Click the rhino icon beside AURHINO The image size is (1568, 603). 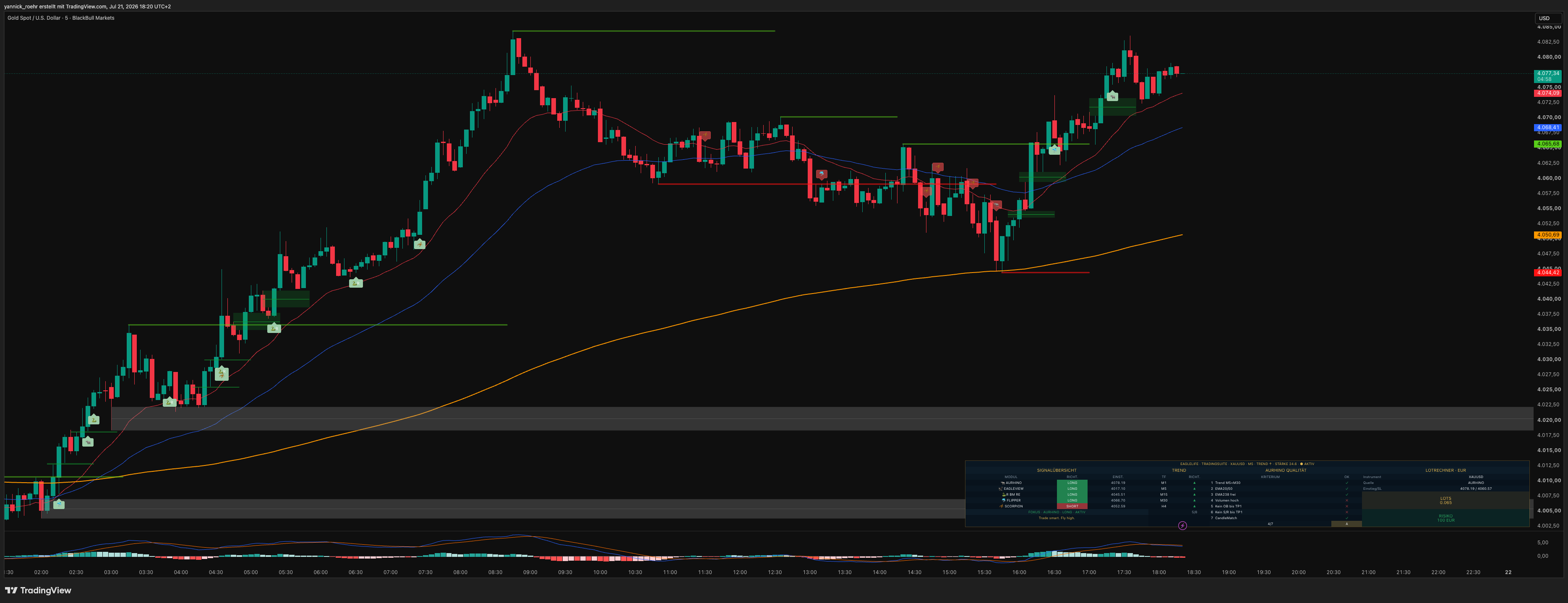coord(1003,483)
